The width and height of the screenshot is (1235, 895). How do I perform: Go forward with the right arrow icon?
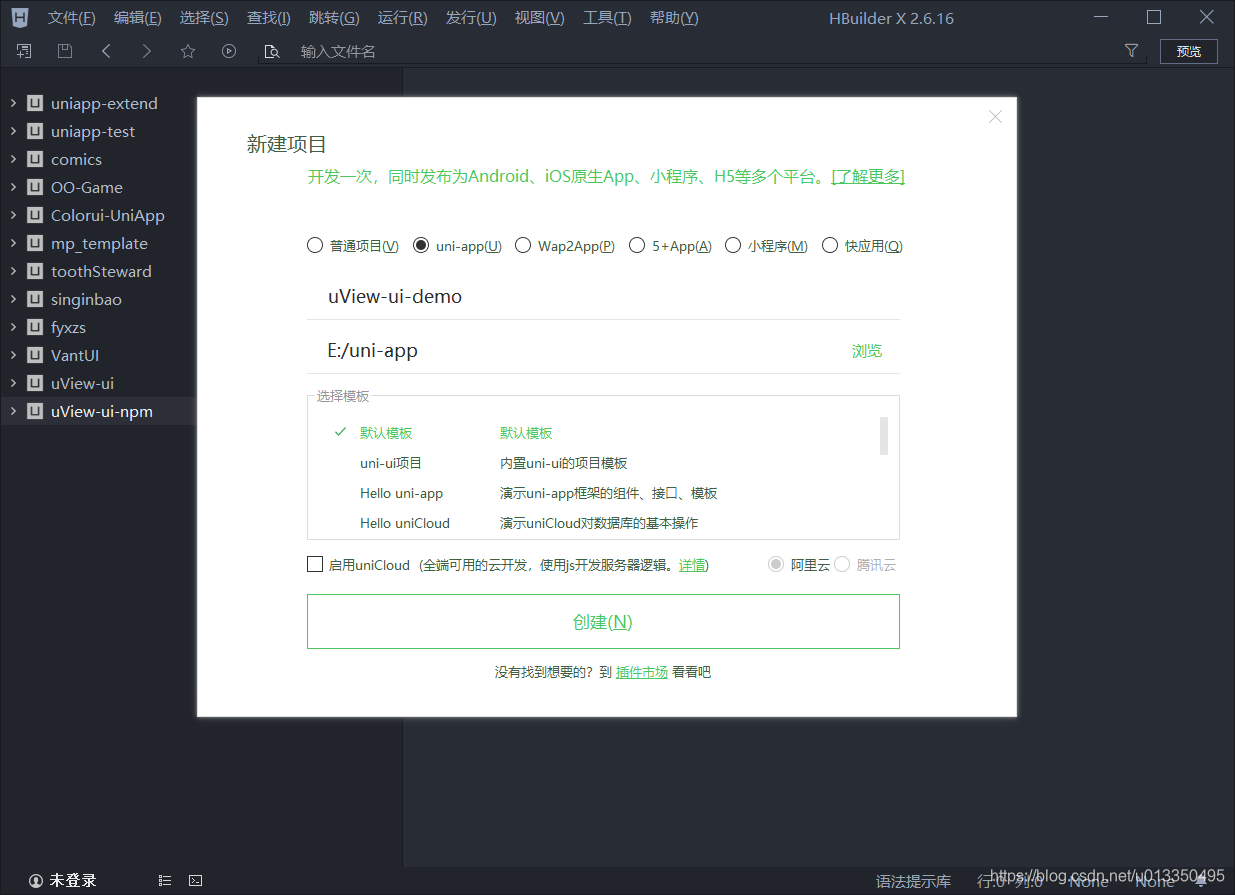(x=147, y=51)
